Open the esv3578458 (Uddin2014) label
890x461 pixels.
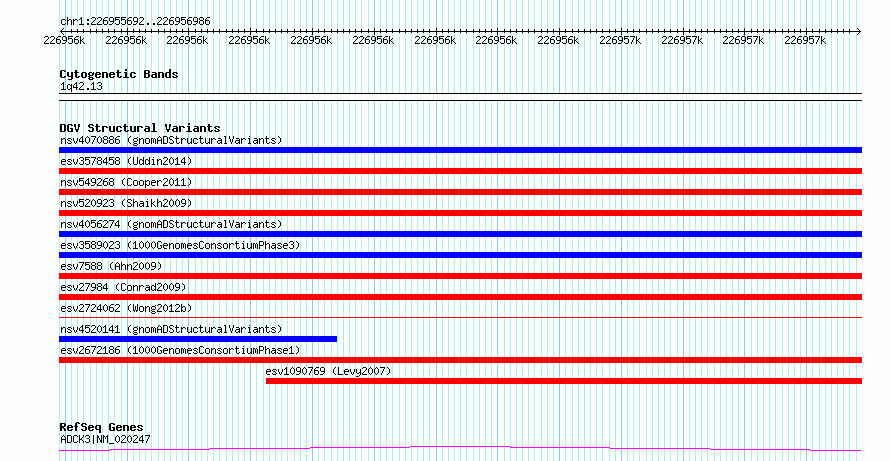(x=126, y=161)
